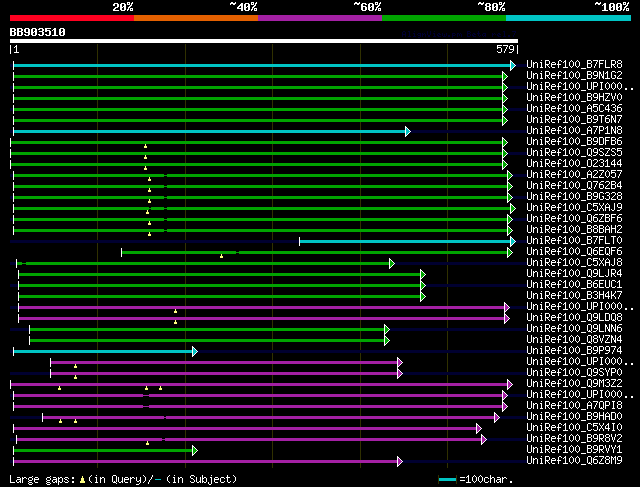Click the 'Large gaps:' legend text
This screenshot has width=640, height=487.
(42, 480)
